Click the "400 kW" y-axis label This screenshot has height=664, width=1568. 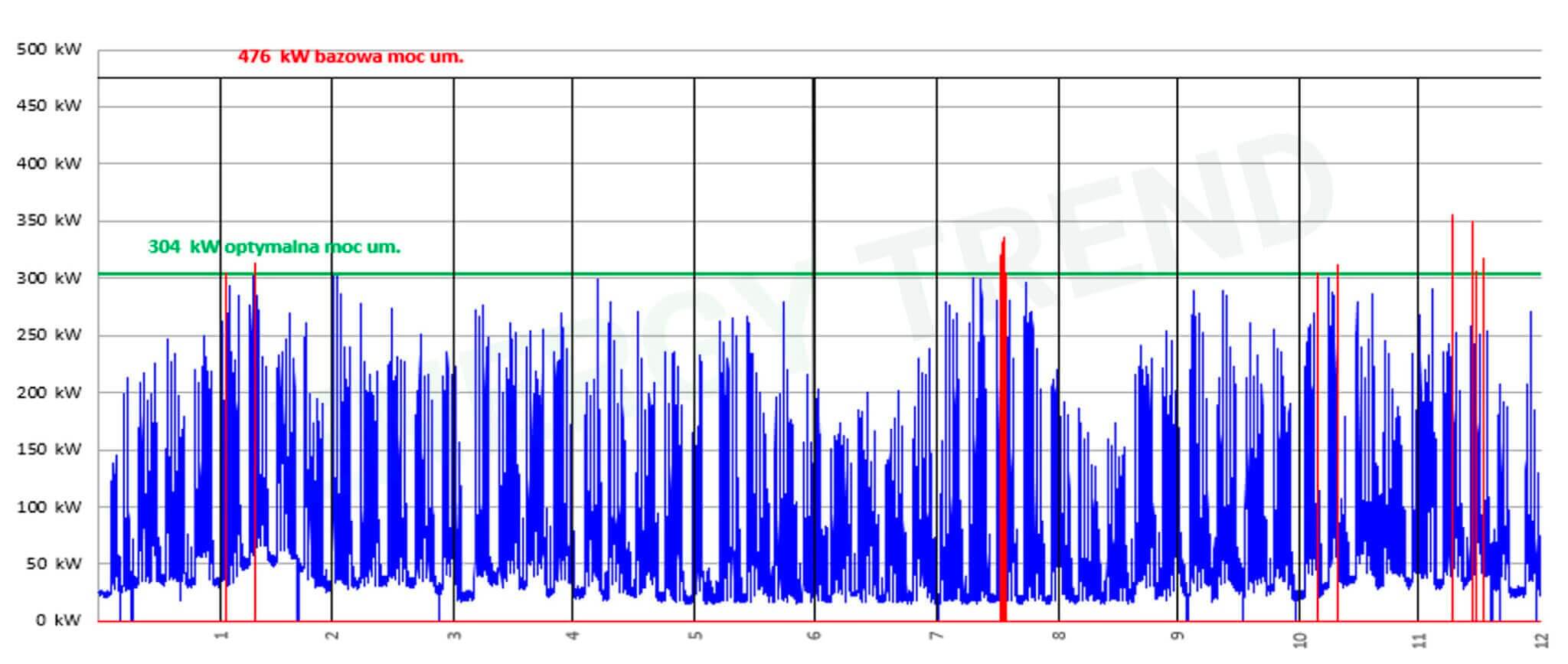click(48, 163)
